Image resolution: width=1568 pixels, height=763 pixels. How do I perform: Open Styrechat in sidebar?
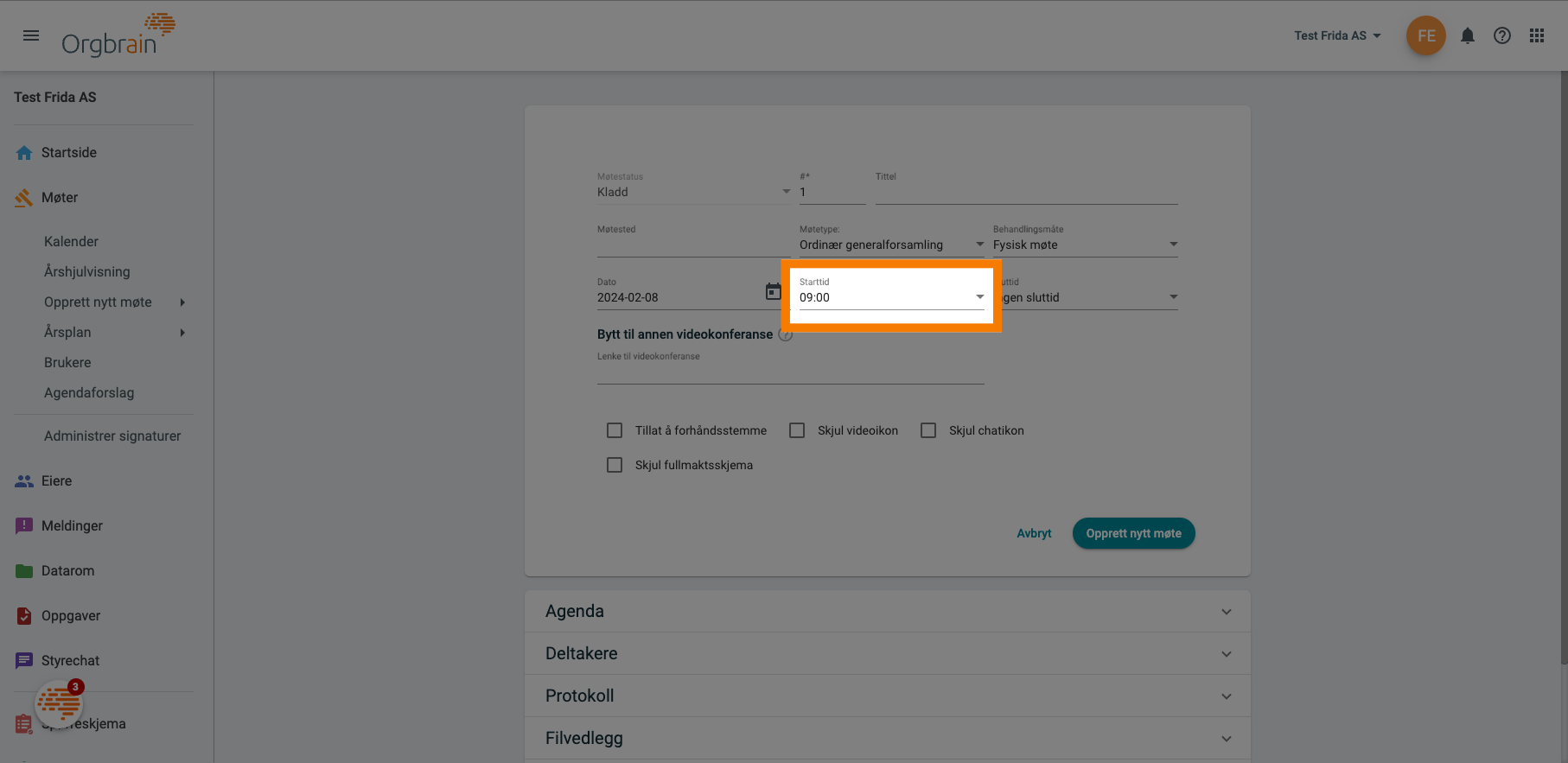(70, 661)
